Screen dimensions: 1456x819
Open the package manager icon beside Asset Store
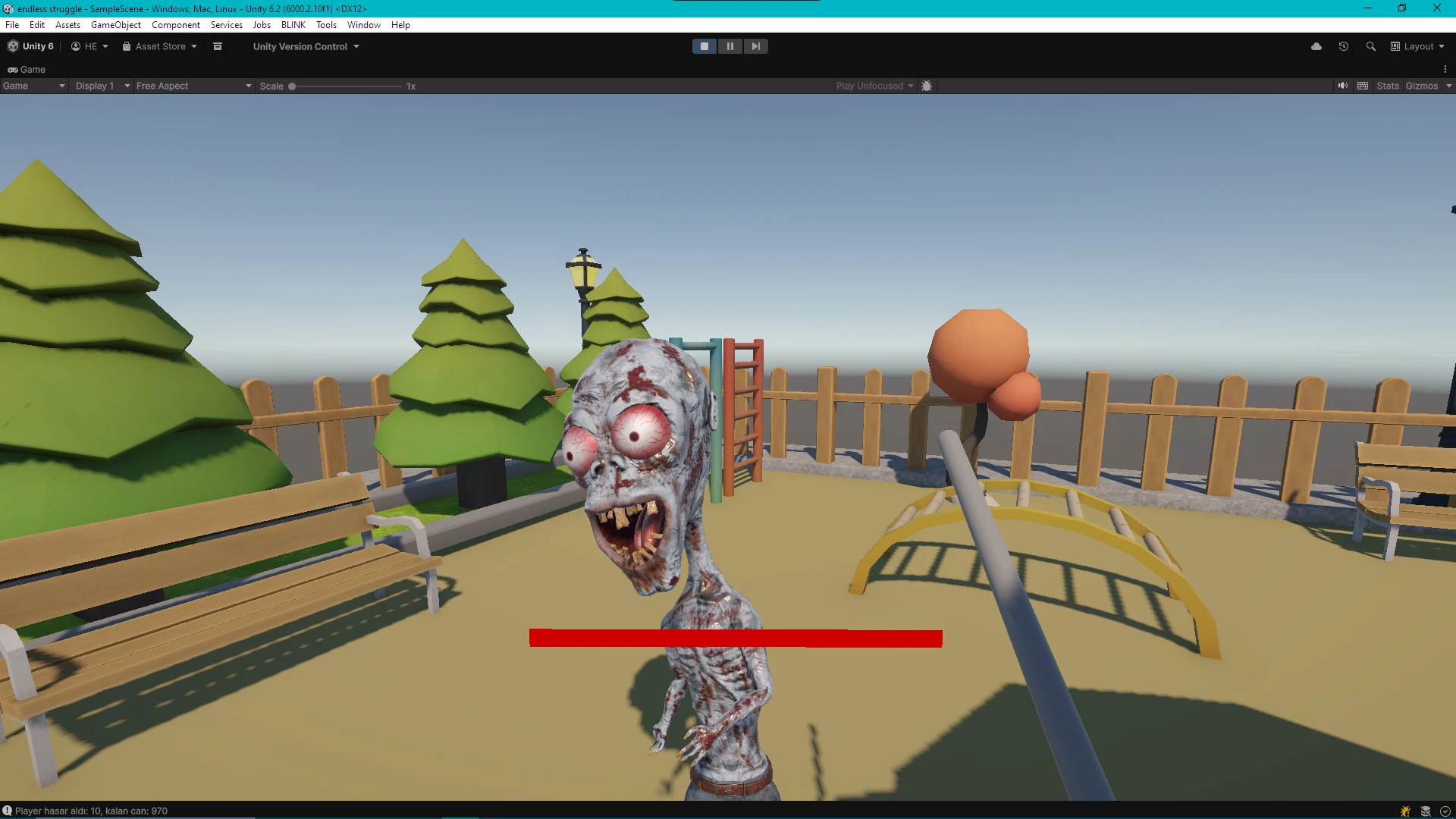[x=218, y=46]
